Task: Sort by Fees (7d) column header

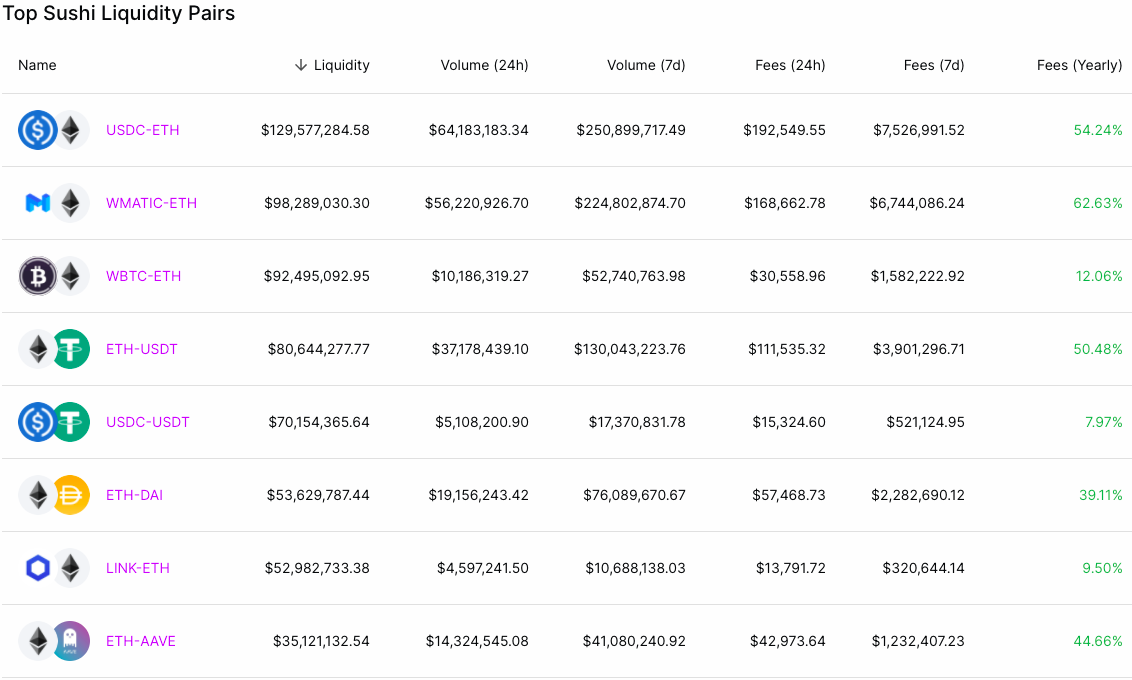Action: [x=933, y=65]
